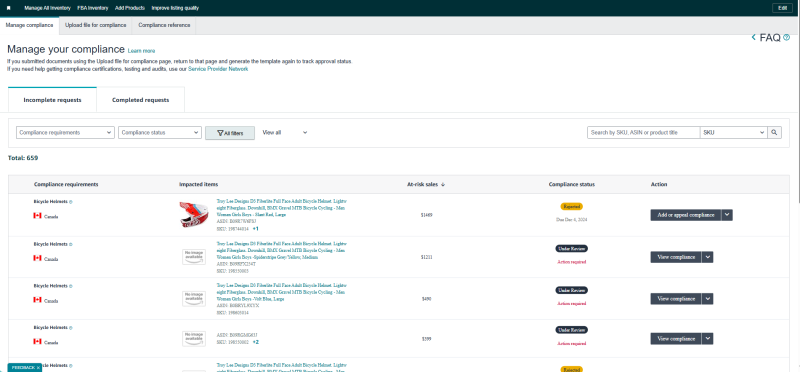
Task: Click info icon in $490 row Bicycle Helmets
Action: click(70, 286)
